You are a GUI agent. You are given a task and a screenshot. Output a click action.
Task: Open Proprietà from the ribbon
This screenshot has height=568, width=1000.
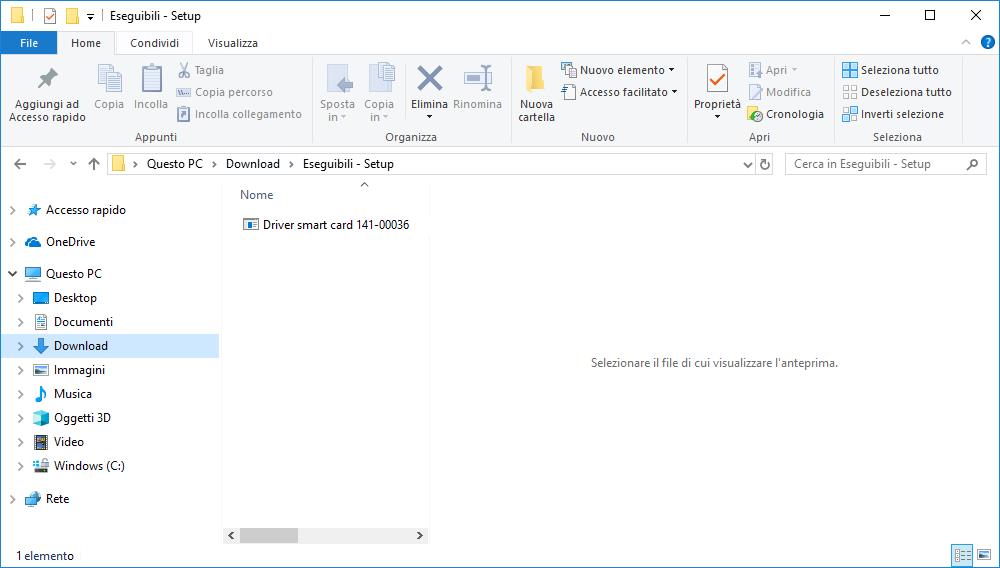tap(717, 79)
